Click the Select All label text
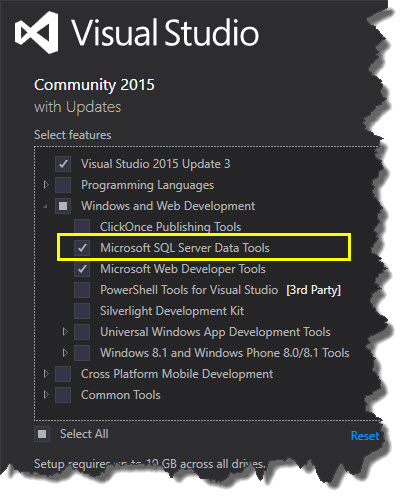This screenshot has width=410, height=504. 84,434
